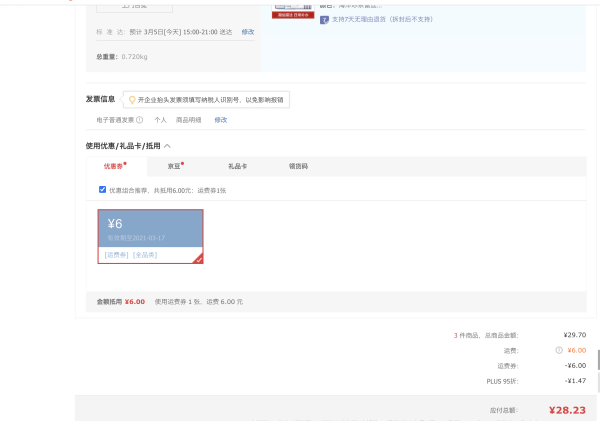Click the vertical scrollbar handle
The image size is (600, 421).
(598, 360)
